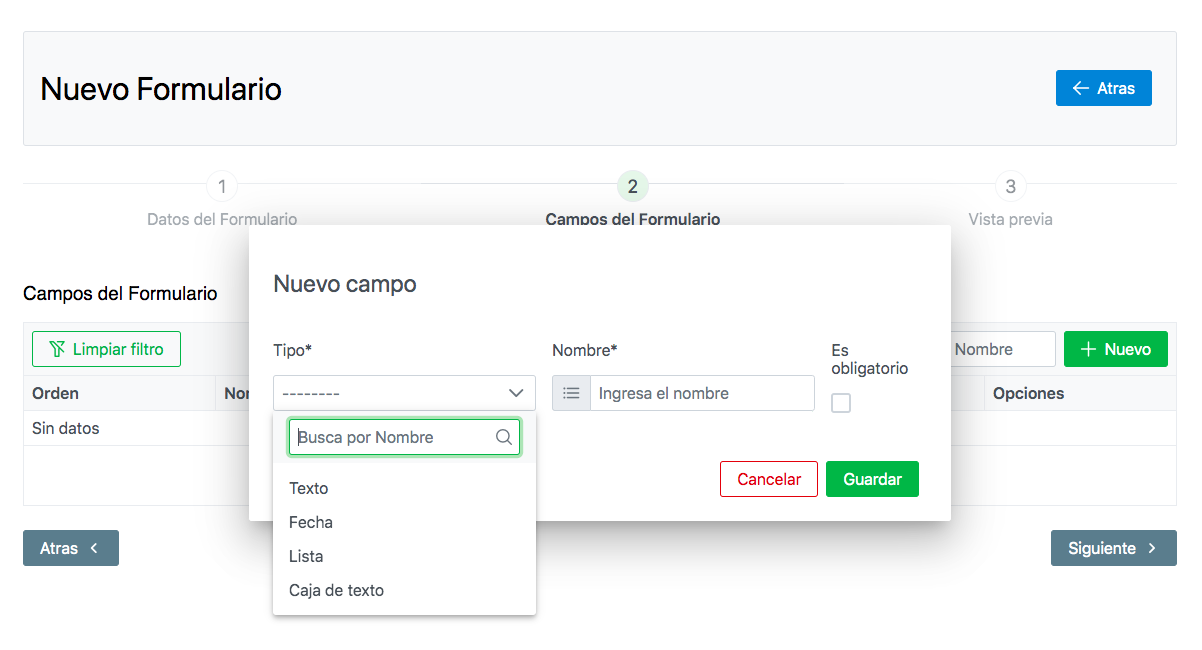Toggle the Es obligatorio checkbox
The image size is (1202, 650).
coord(841,403)
